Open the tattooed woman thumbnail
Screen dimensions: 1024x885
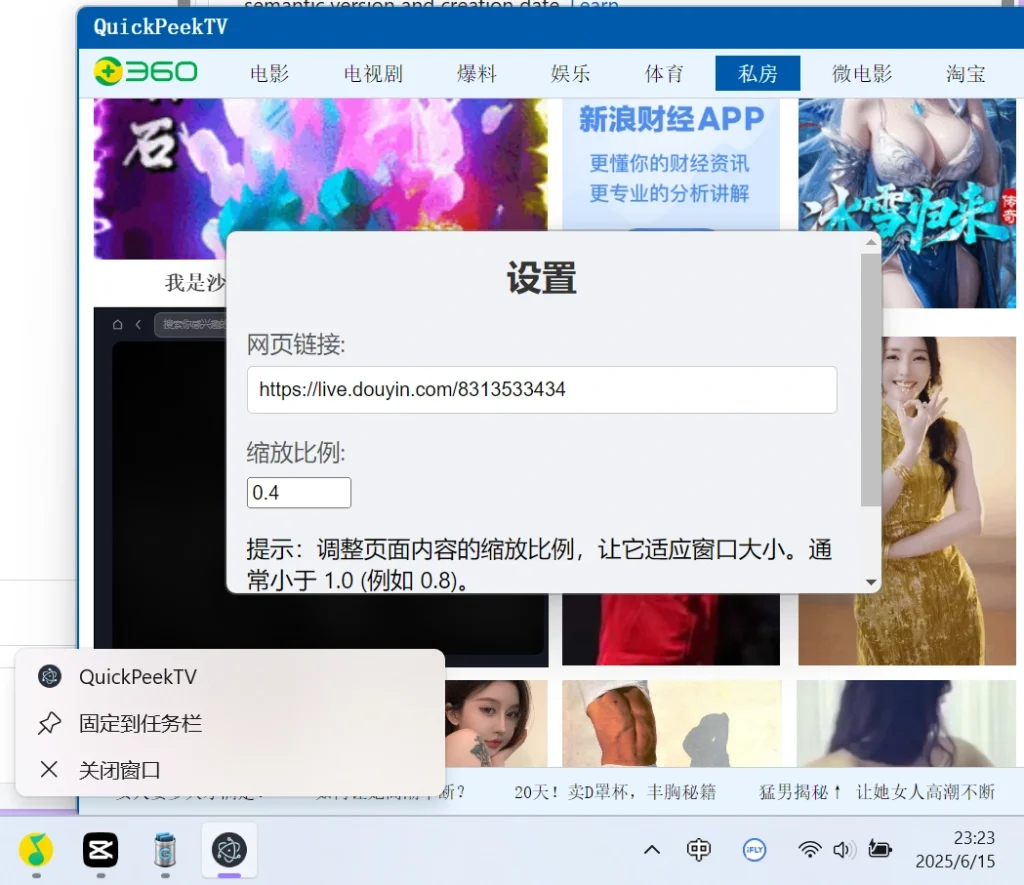[x=496, y=724]
